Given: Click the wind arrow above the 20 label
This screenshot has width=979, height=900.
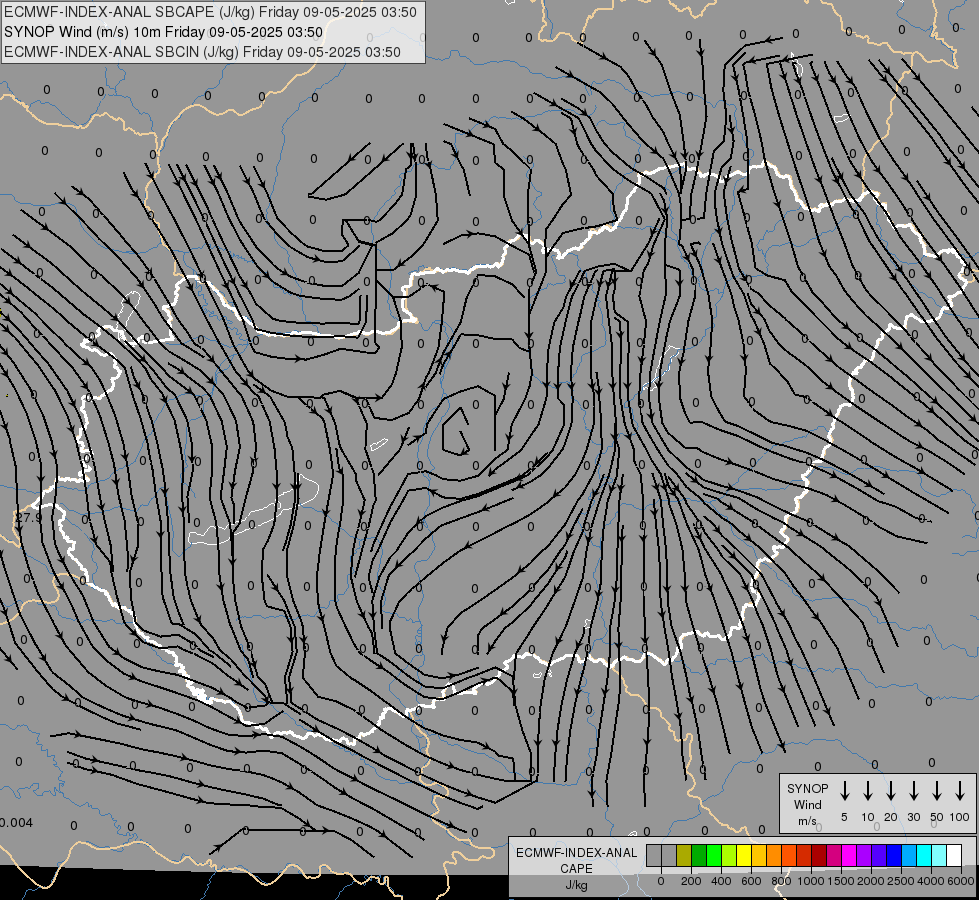Looking at the screenshot, I should (x=891, y=791).
